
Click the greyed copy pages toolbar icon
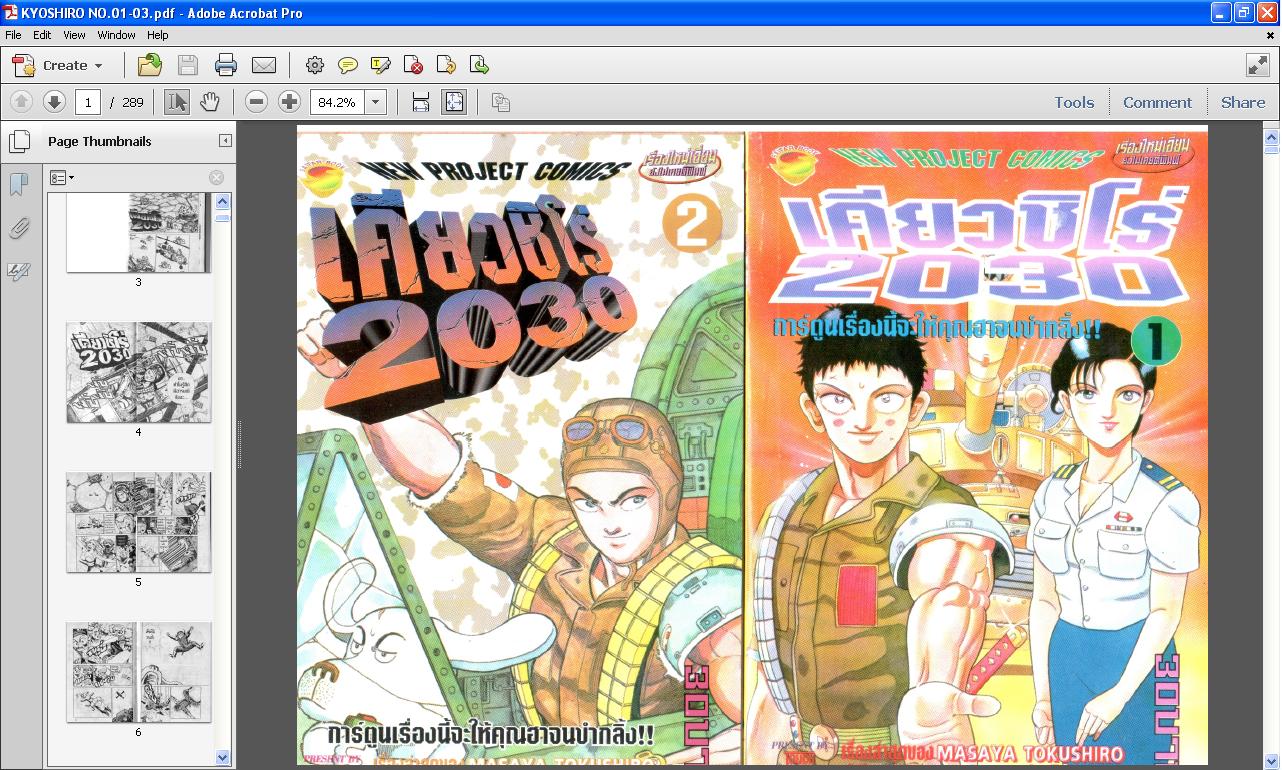pyautogui.click(x=501, y=102)
